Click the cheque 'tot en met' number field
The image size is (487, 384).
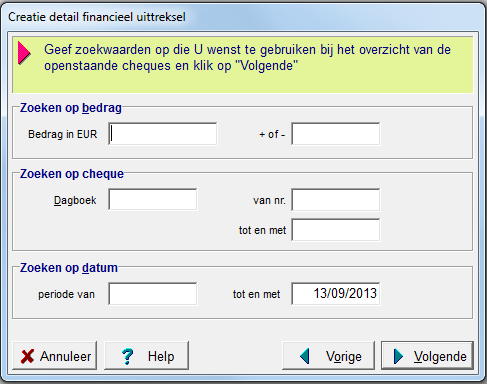tap(336, 230)
